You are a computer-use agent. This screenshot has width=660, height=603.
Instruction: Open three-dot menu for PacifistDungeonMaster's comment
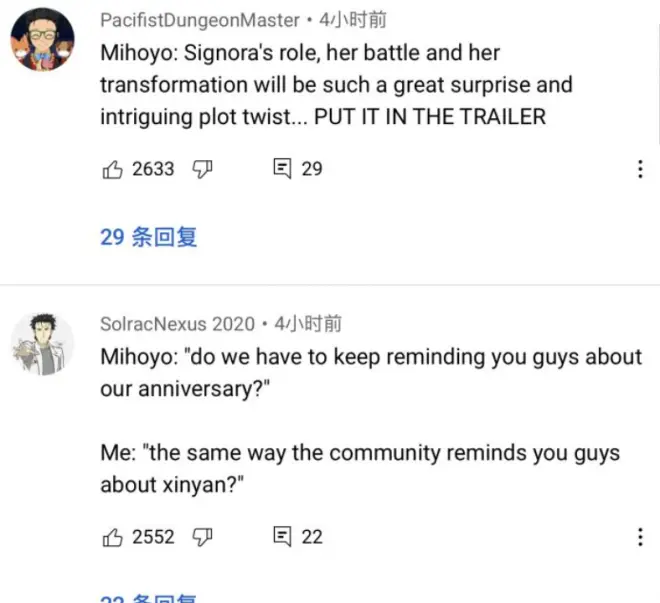click(x=640, y=169)
